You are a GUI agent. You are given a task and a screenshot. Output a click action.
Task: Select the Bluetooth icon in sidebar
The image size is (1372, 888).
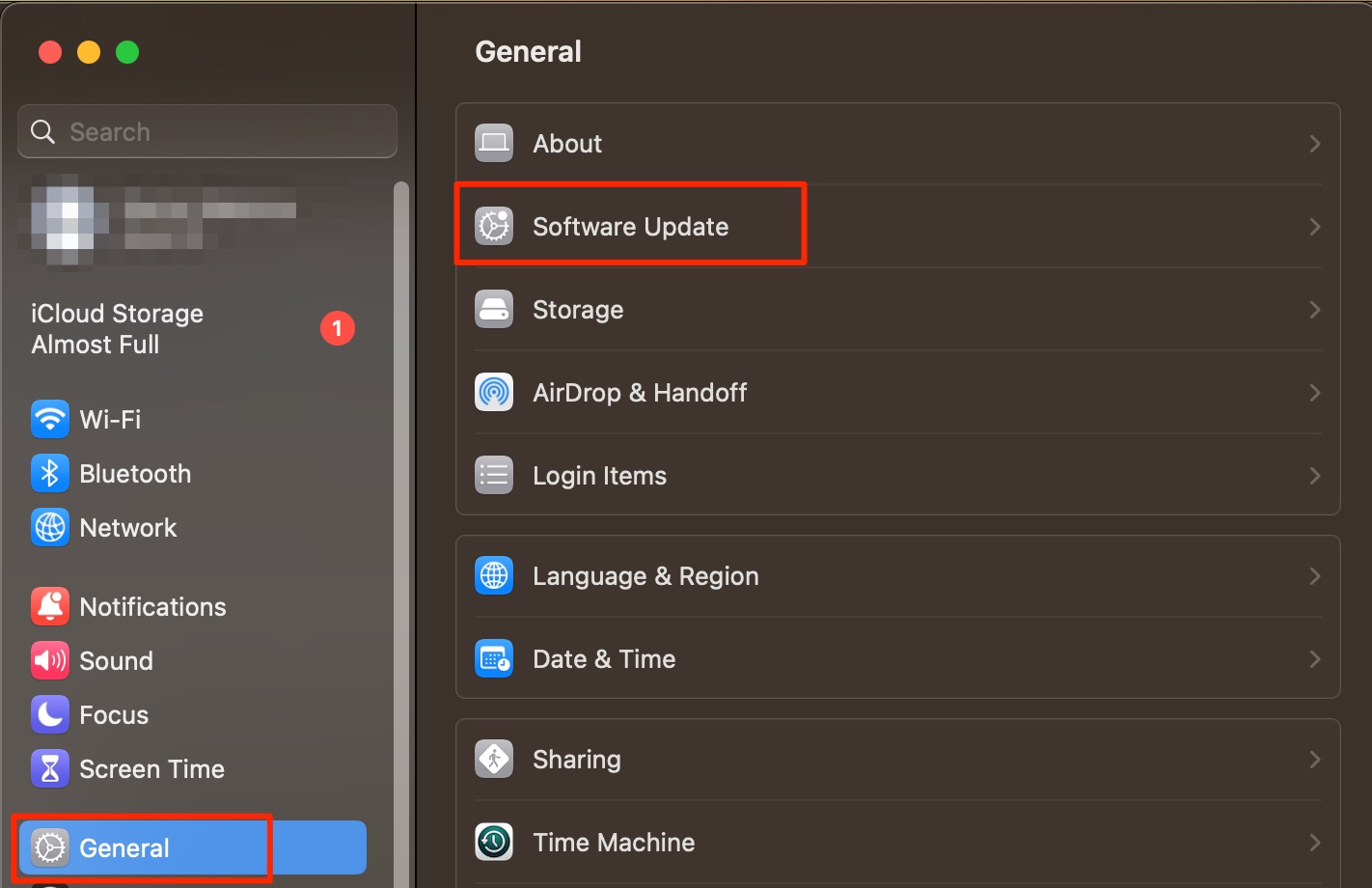tap(50, 473)
